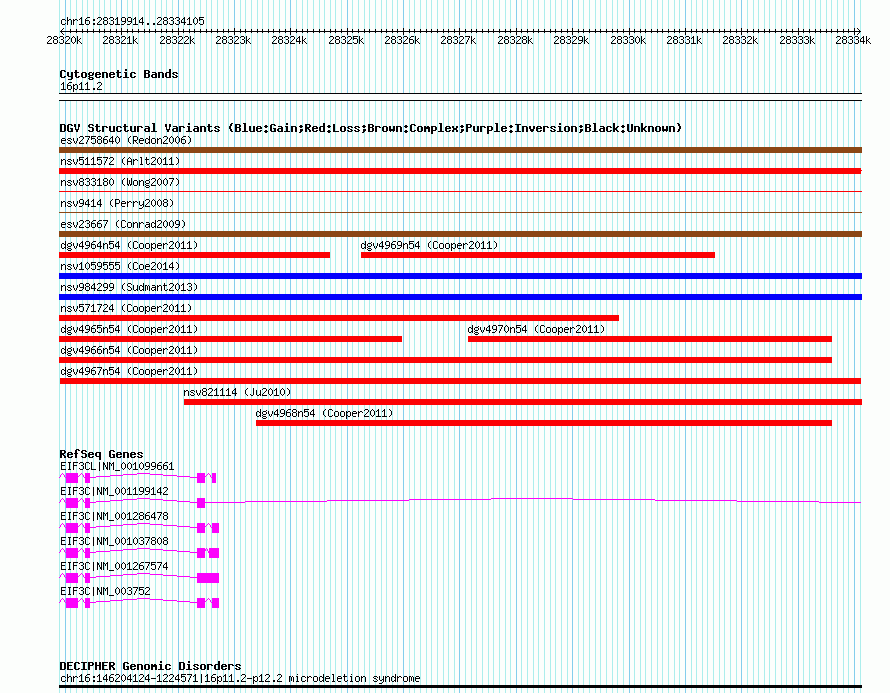Click the 28334k ruler tick label
This screenshot has height=693, width=890.
[853, 40]
